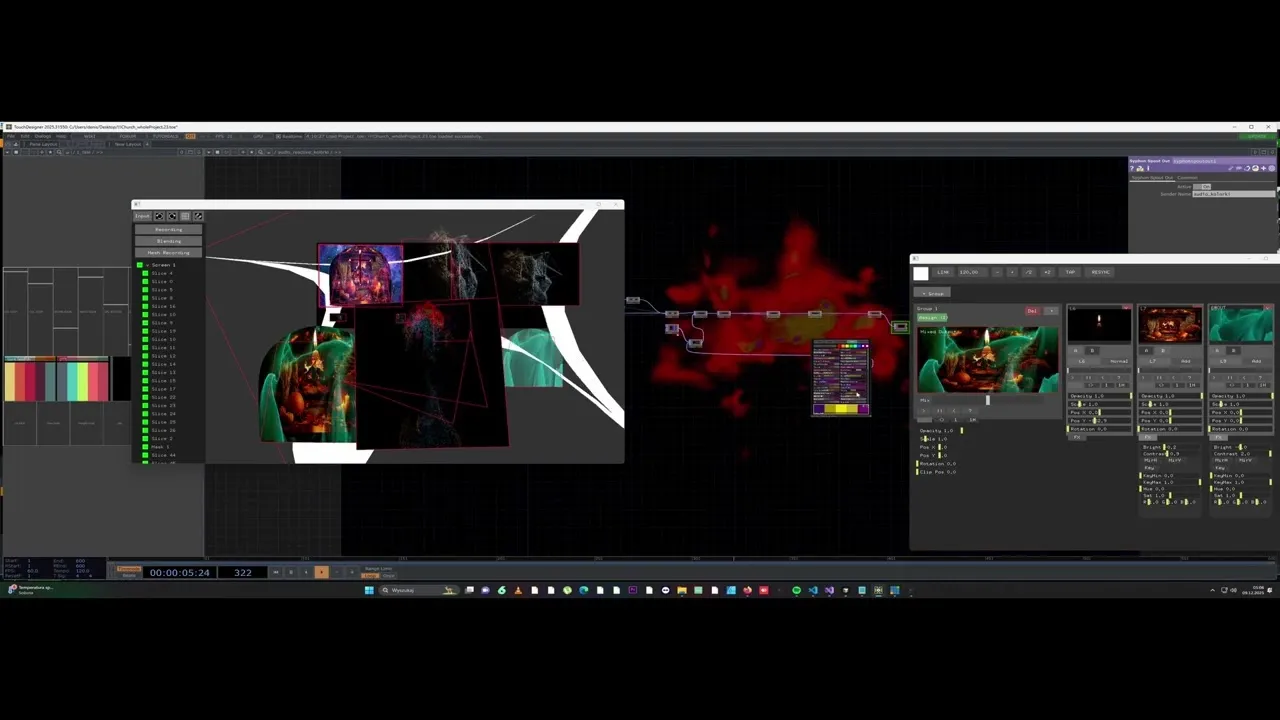Open Spotify from the taskbar
This screenshot has width=1280, height=720.
(x=796, y=590)
